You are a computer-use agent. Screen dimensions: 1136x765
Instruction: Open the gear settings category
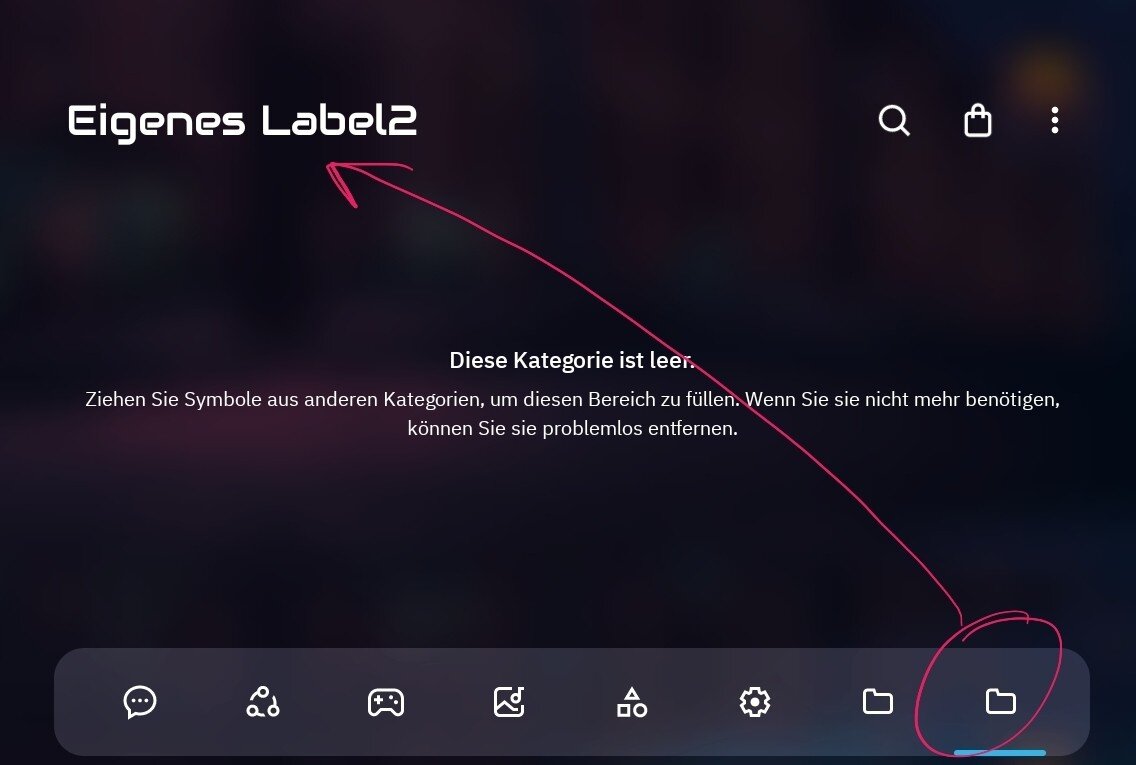[755, 702]
